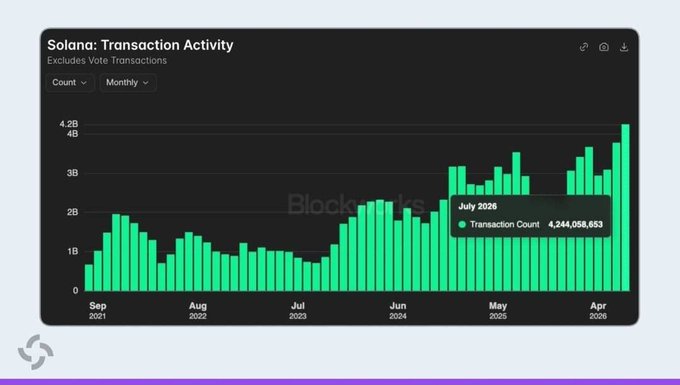Click the circular logo at bottom left
The height and width of the screenshot is (385, 680).
(x=36, y=352)
